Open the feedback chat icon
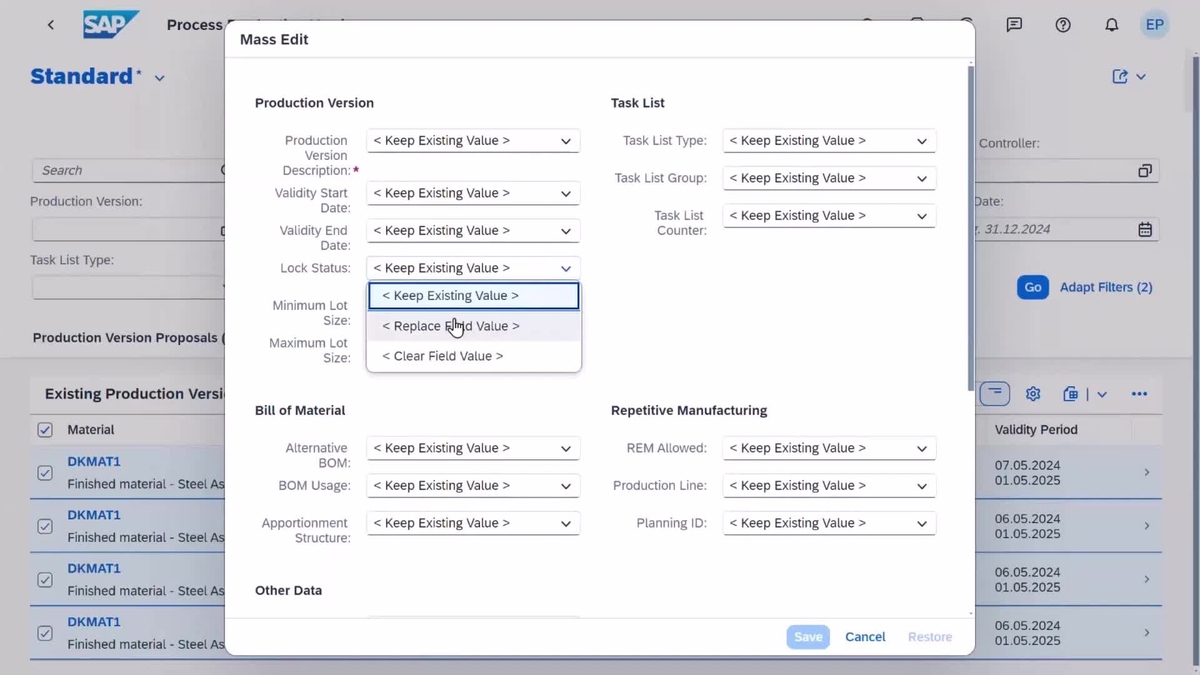 point(1014,25)
